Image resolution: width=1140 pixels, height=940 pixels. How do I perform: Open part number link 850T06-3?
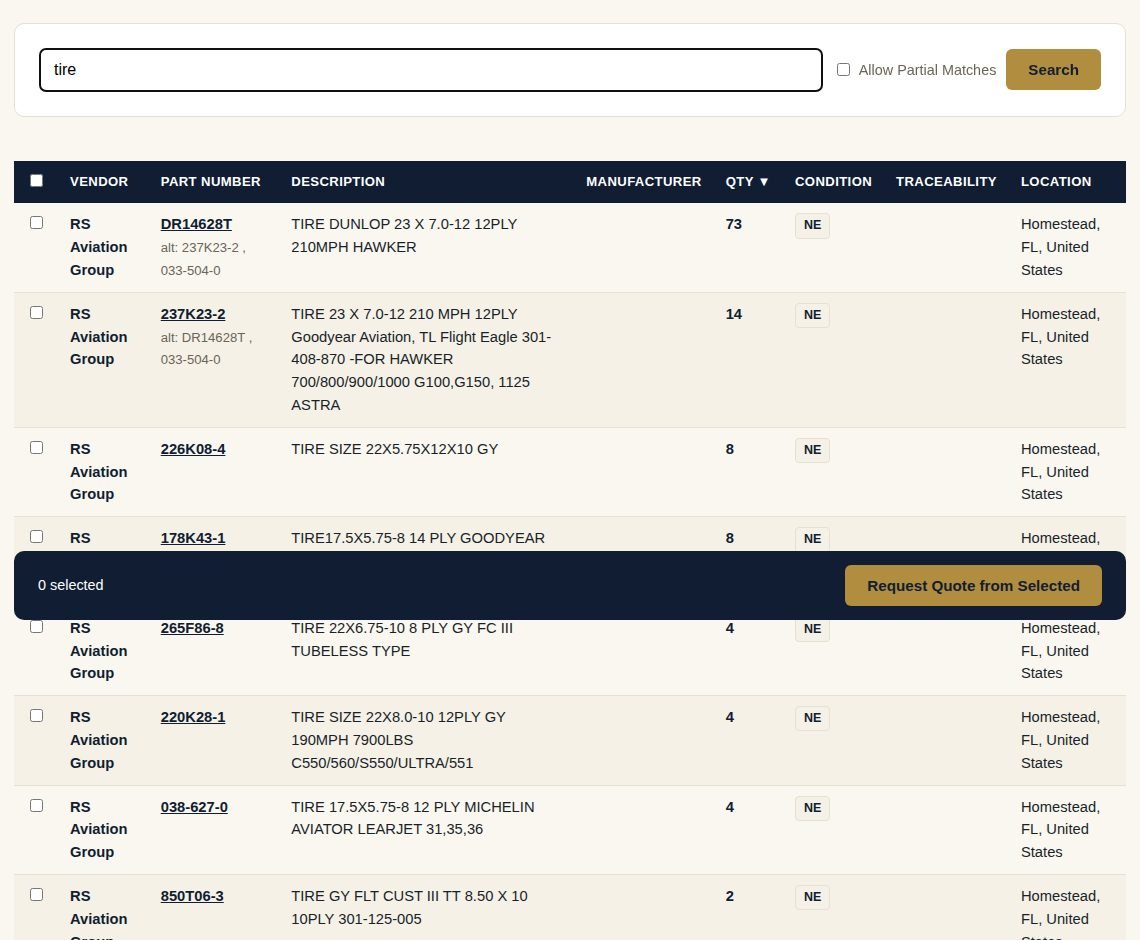[192, 896]
